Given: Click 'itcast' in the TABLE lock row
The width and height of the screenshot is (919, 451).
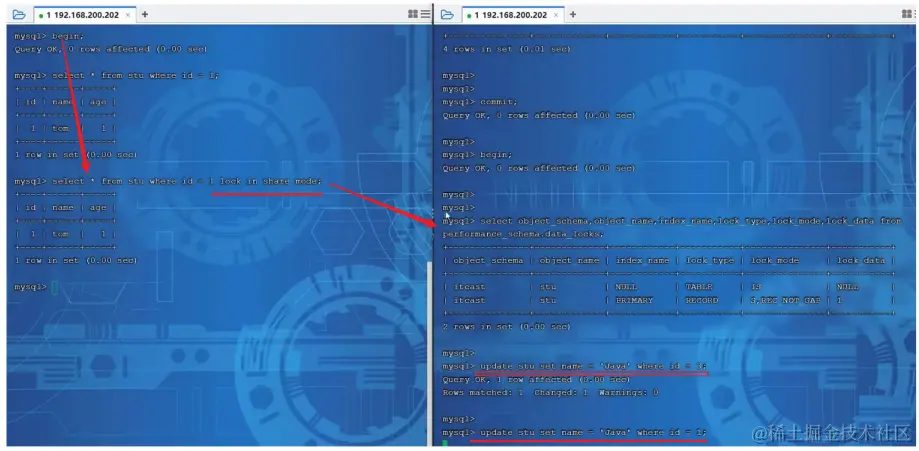Looking at the screenshot, I should point(469,287).
